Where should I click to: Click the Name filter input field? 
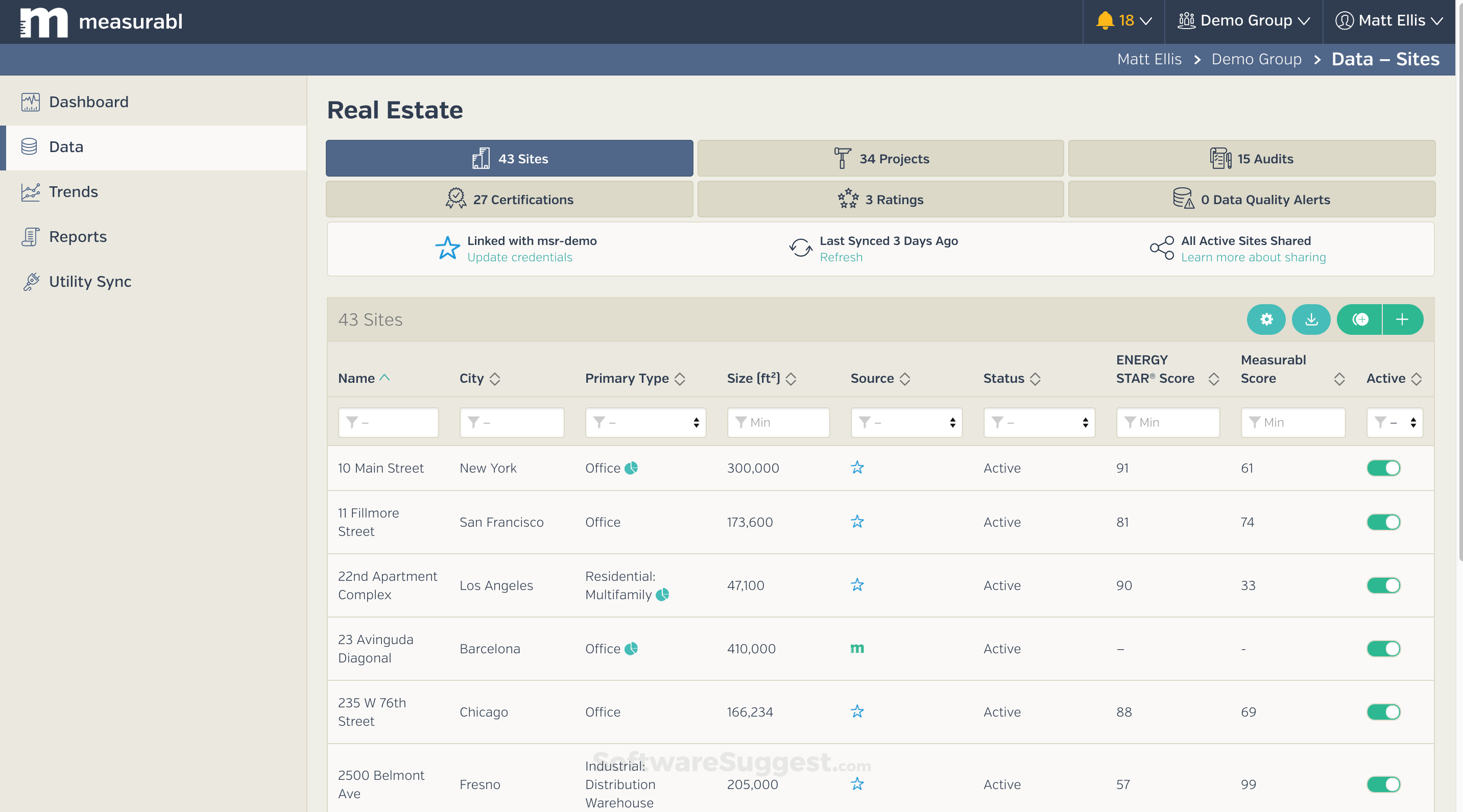[388, 422]
